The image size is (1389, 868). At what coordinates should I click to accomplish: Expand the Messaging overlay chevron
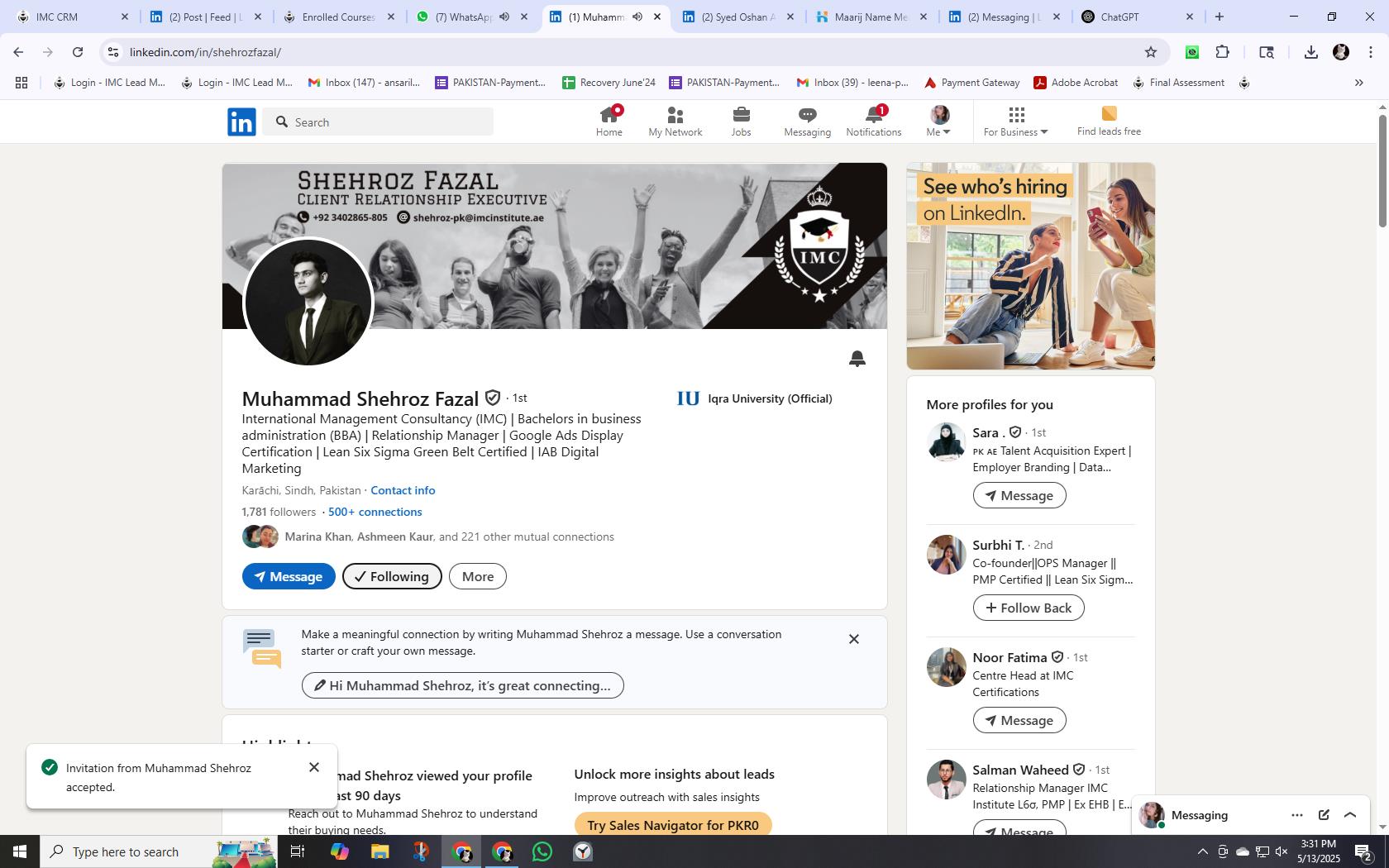(x=1350, y=815)
